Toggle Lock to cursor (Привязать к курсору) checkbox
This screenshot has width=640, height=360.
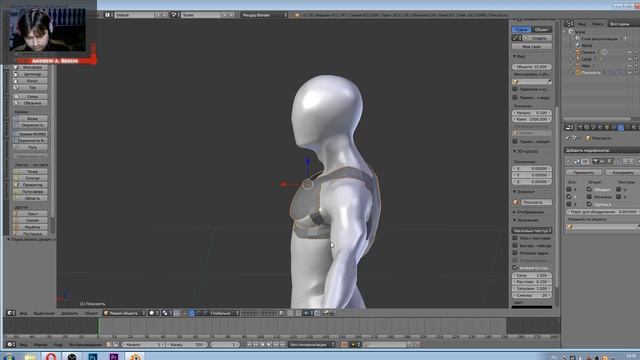click(515, 89)
